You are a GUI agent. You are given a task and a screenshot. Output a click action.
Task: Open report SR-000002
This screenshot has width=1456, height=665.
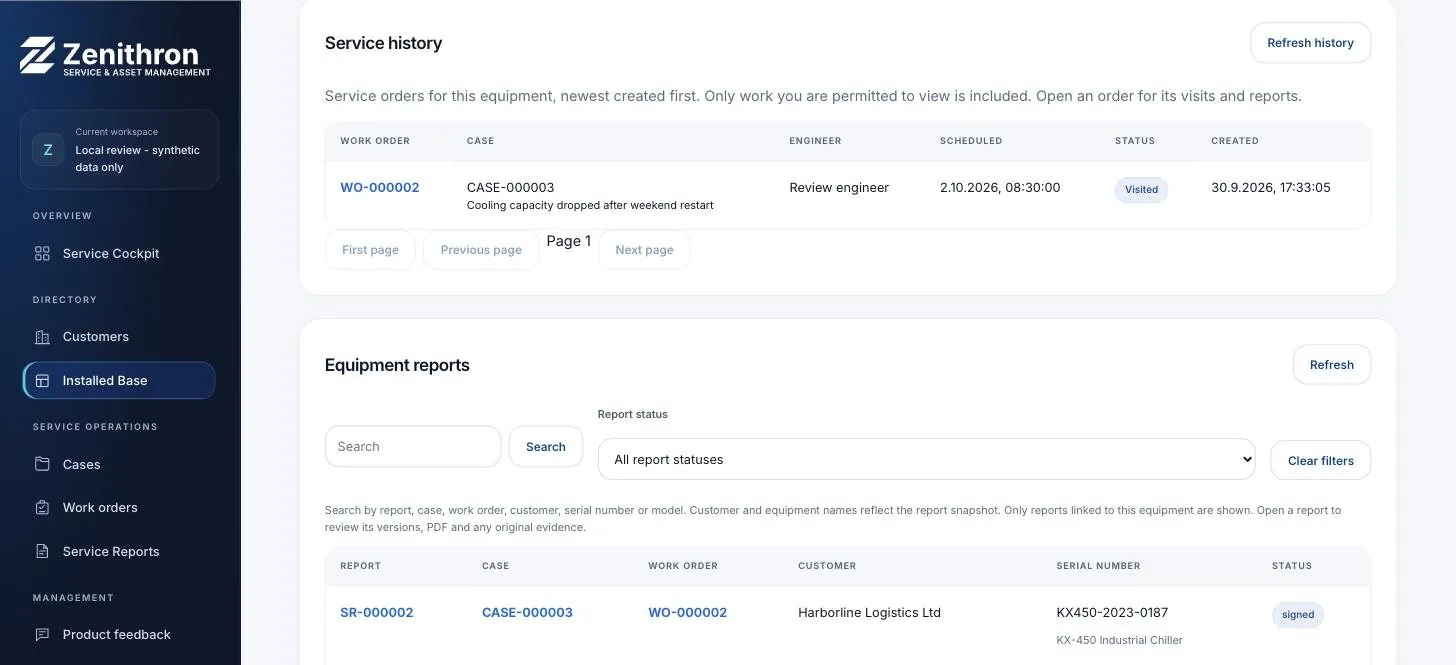(x=377, y=613)
